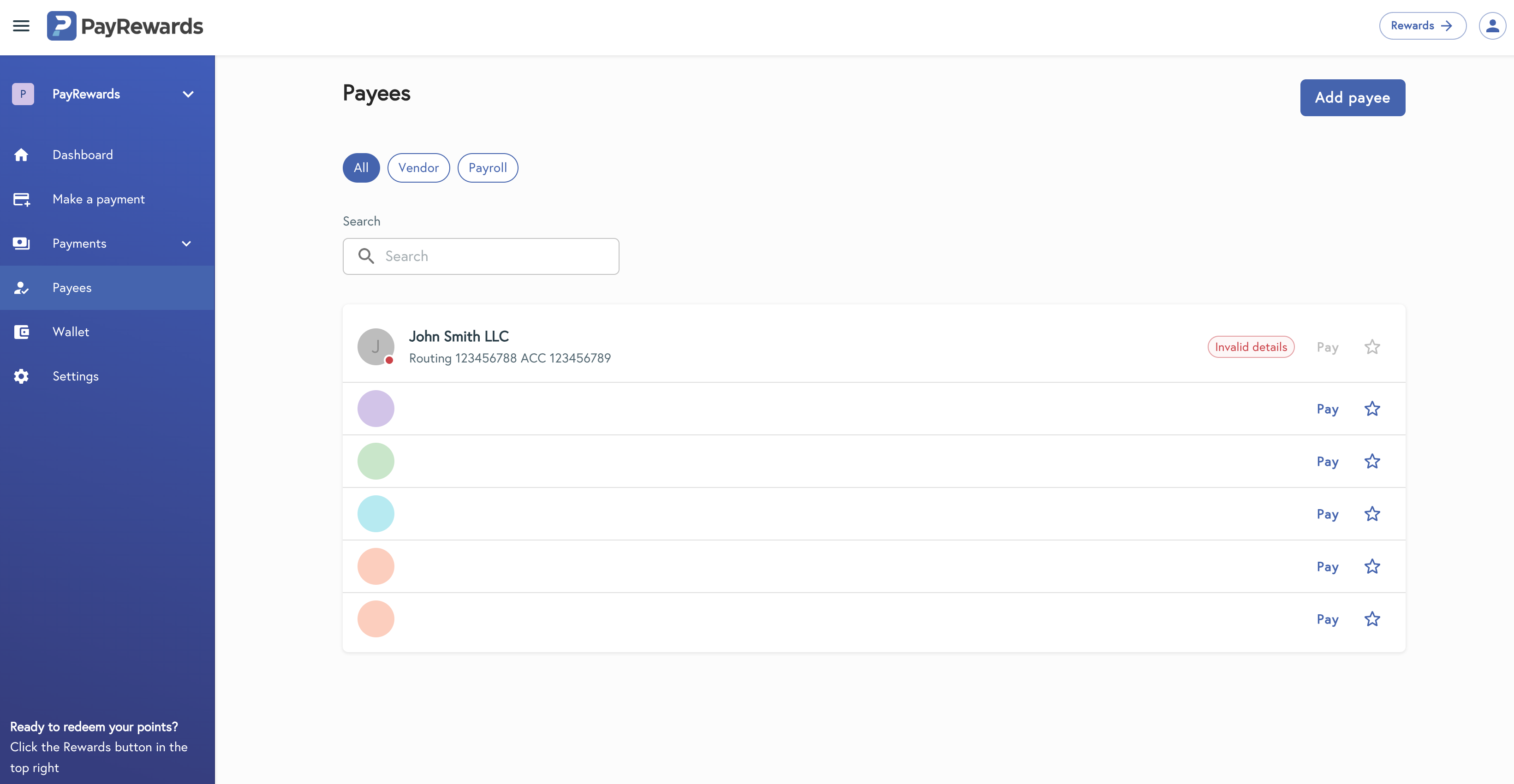Click the light blue payee avatar circle

click(376, 514)
